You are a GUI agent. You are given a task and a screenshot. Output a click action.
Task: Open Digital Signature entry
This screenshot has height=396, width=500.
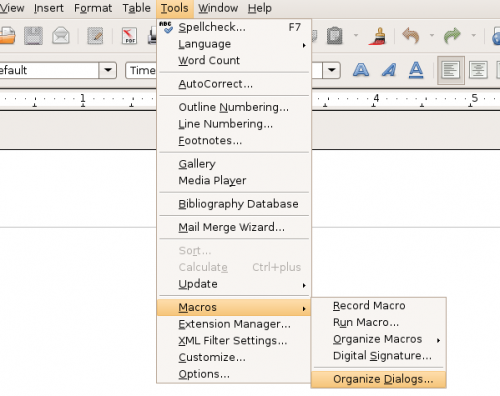click(379, 356)
